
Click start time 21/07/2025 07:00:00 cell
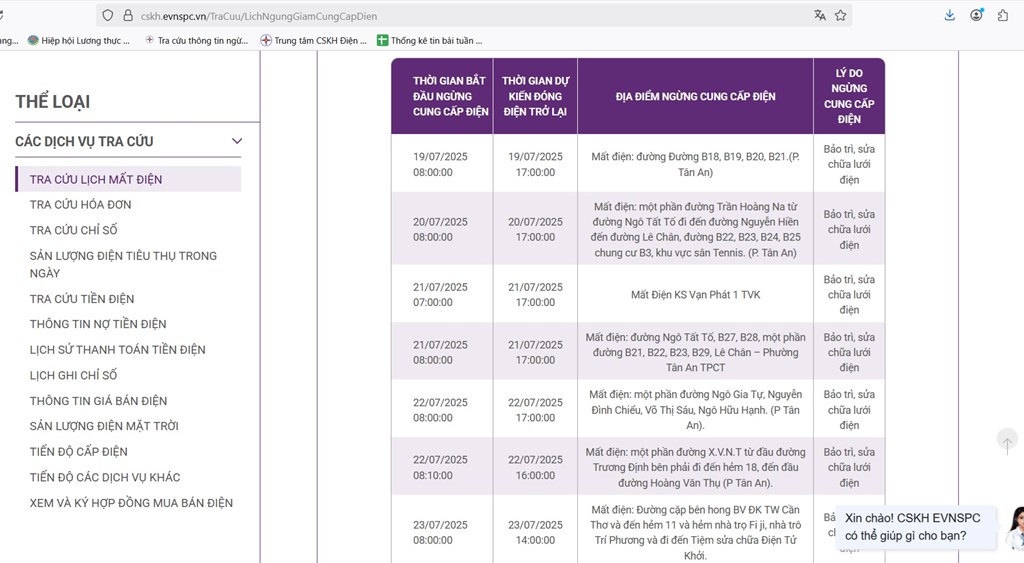pos(442,294)
